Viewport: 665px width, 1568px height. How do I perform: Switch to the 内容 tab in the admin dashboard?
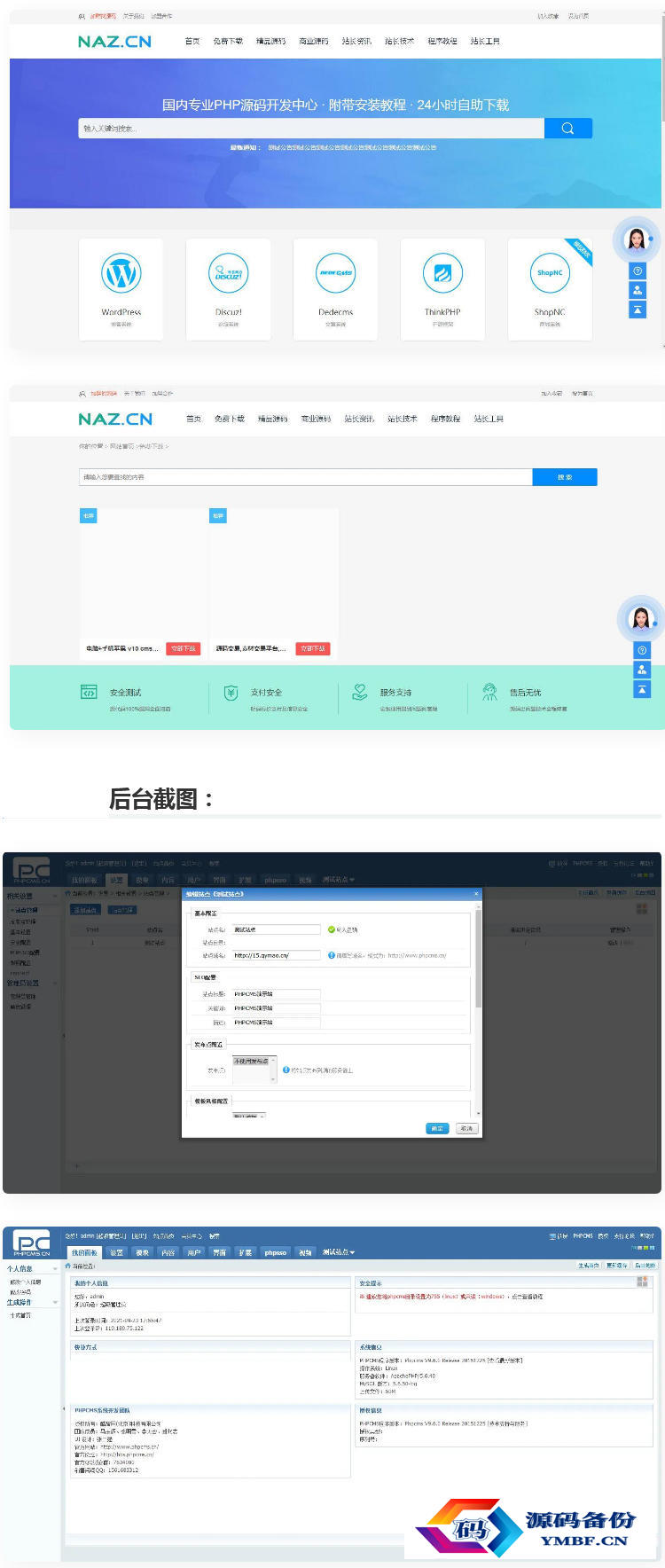pos(168,1252)
